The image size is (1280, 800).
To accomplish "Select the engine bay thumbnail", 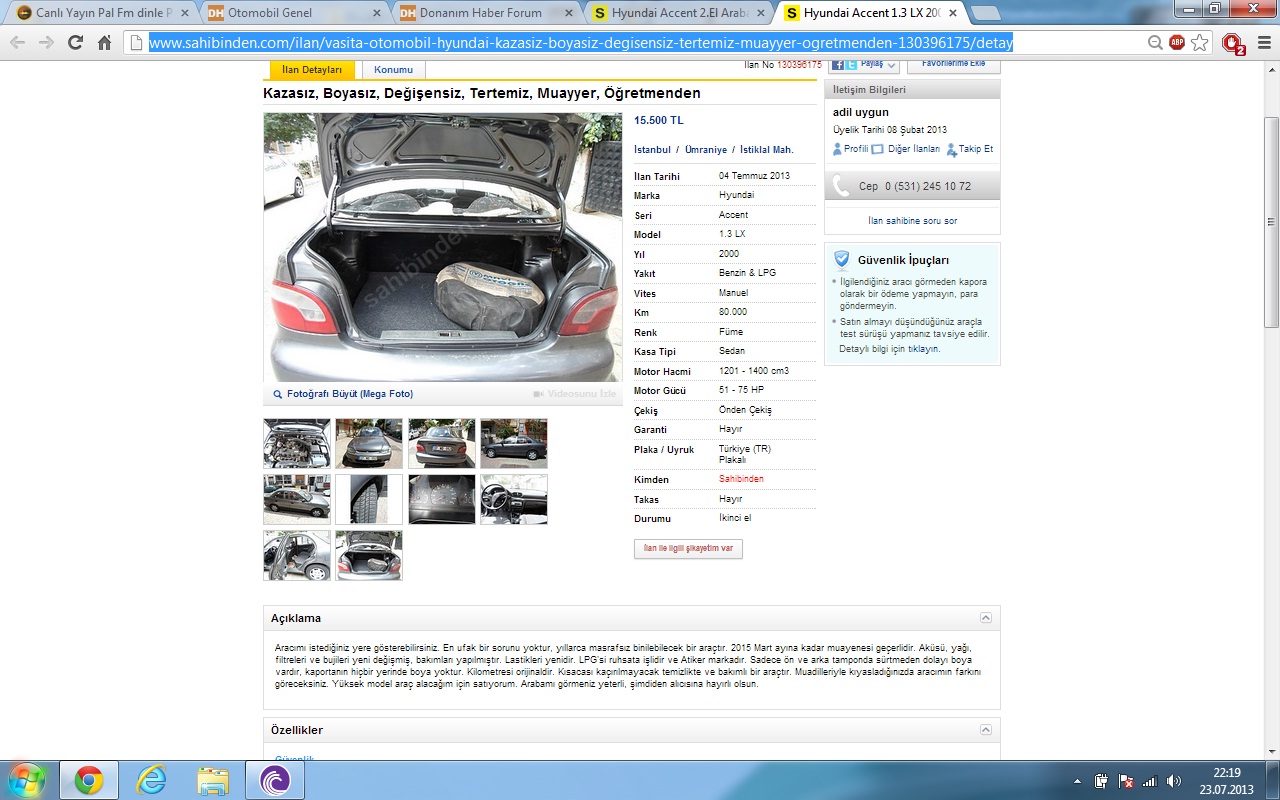I will tap(297, 443).
